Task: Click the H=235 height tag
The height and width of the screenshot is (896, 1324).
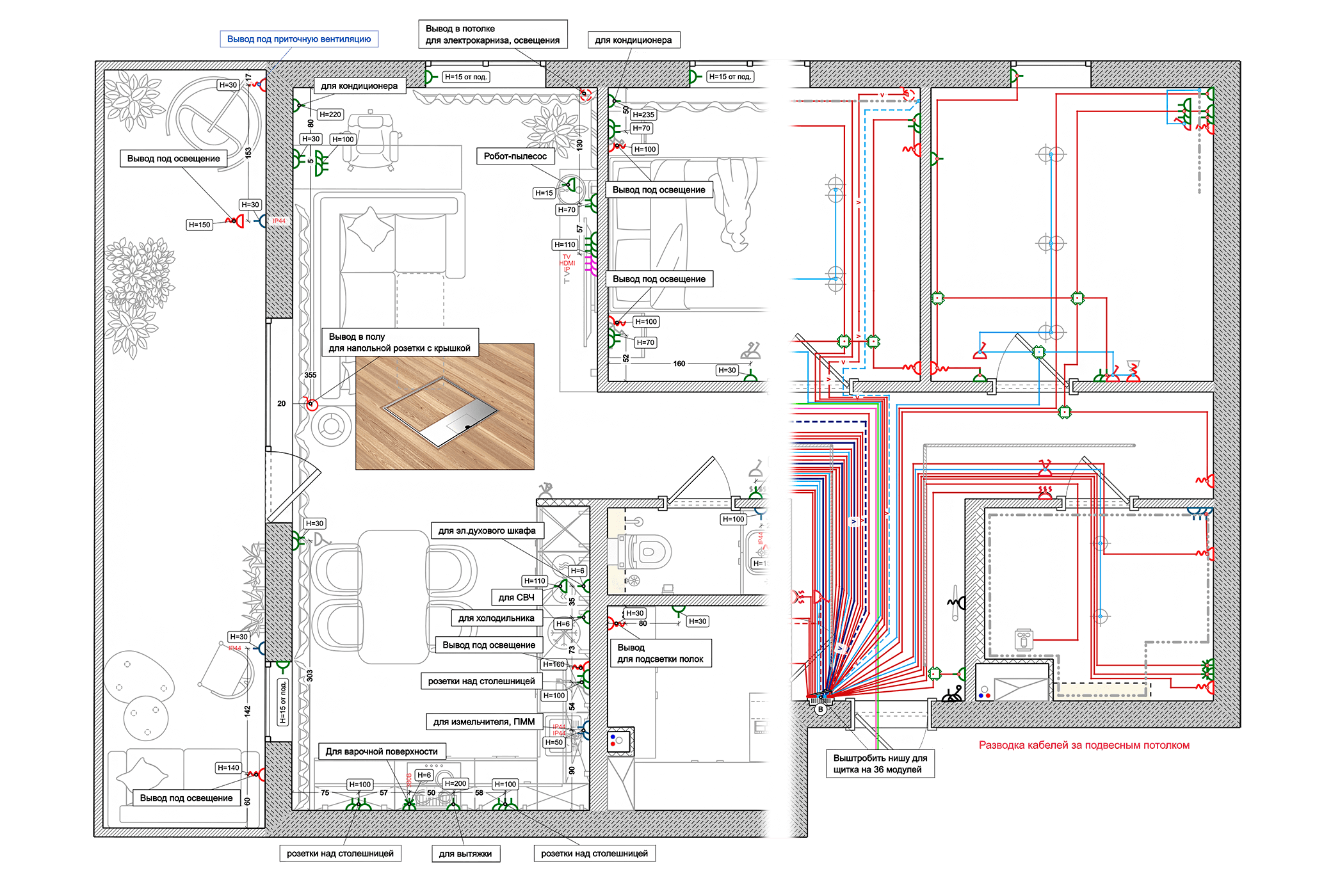Action: [643, 115]
